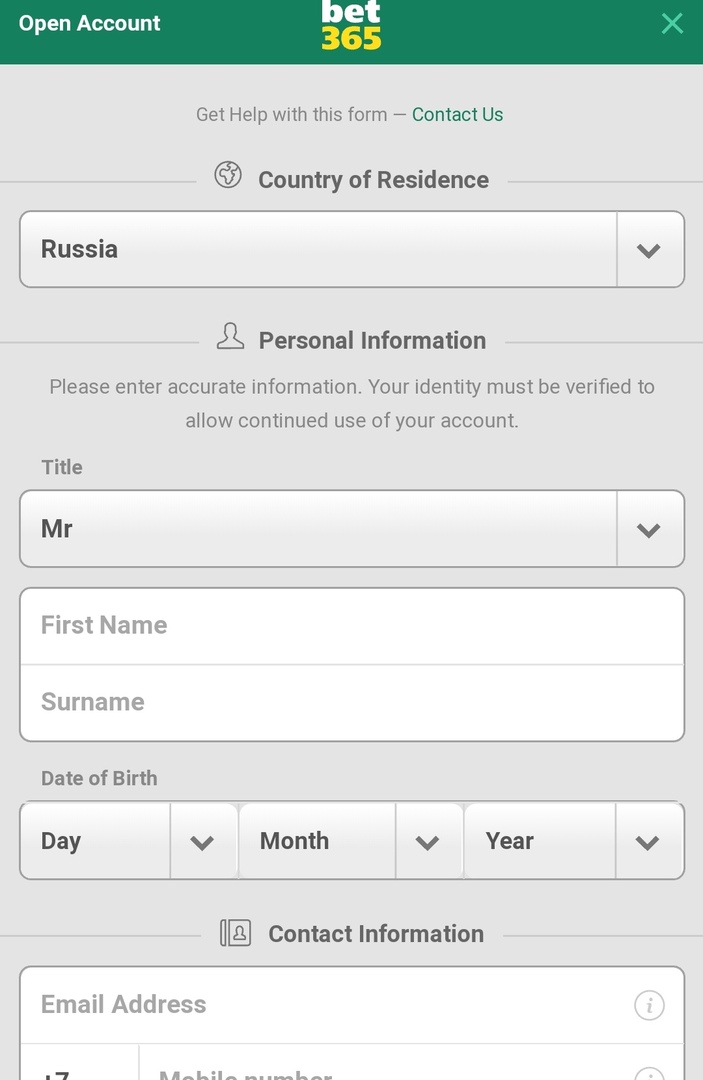This screenshot has width=703, height=1080.
Task: Click the Year dropdown chevron arrow
Action: (x=648, y=842)
